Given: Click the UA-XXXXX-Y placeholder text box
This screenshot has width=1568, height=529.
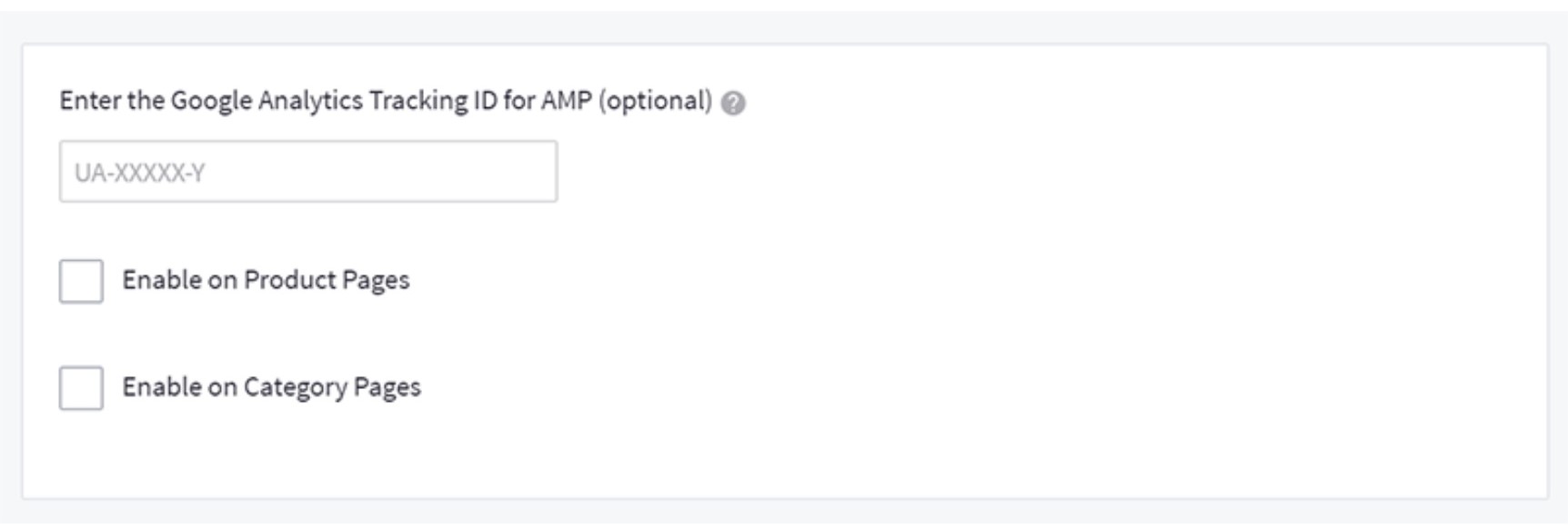Looking at the screenshot, I should 308,172.
